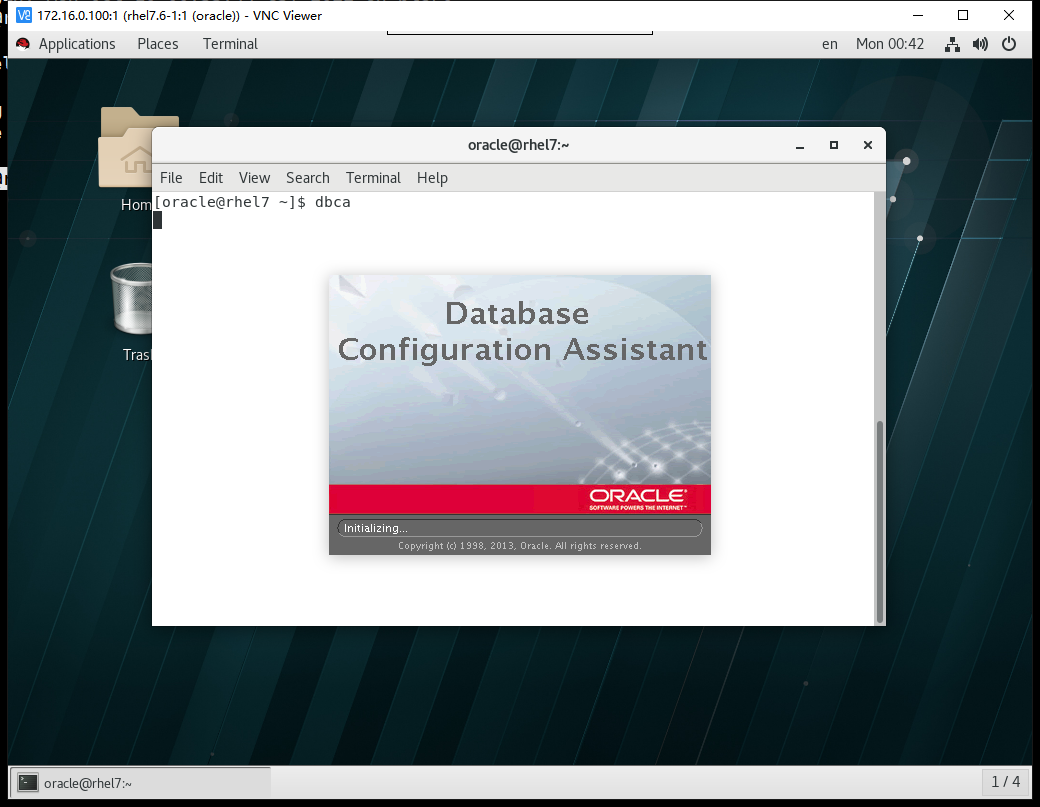Open the terminal Help menu

432,178
